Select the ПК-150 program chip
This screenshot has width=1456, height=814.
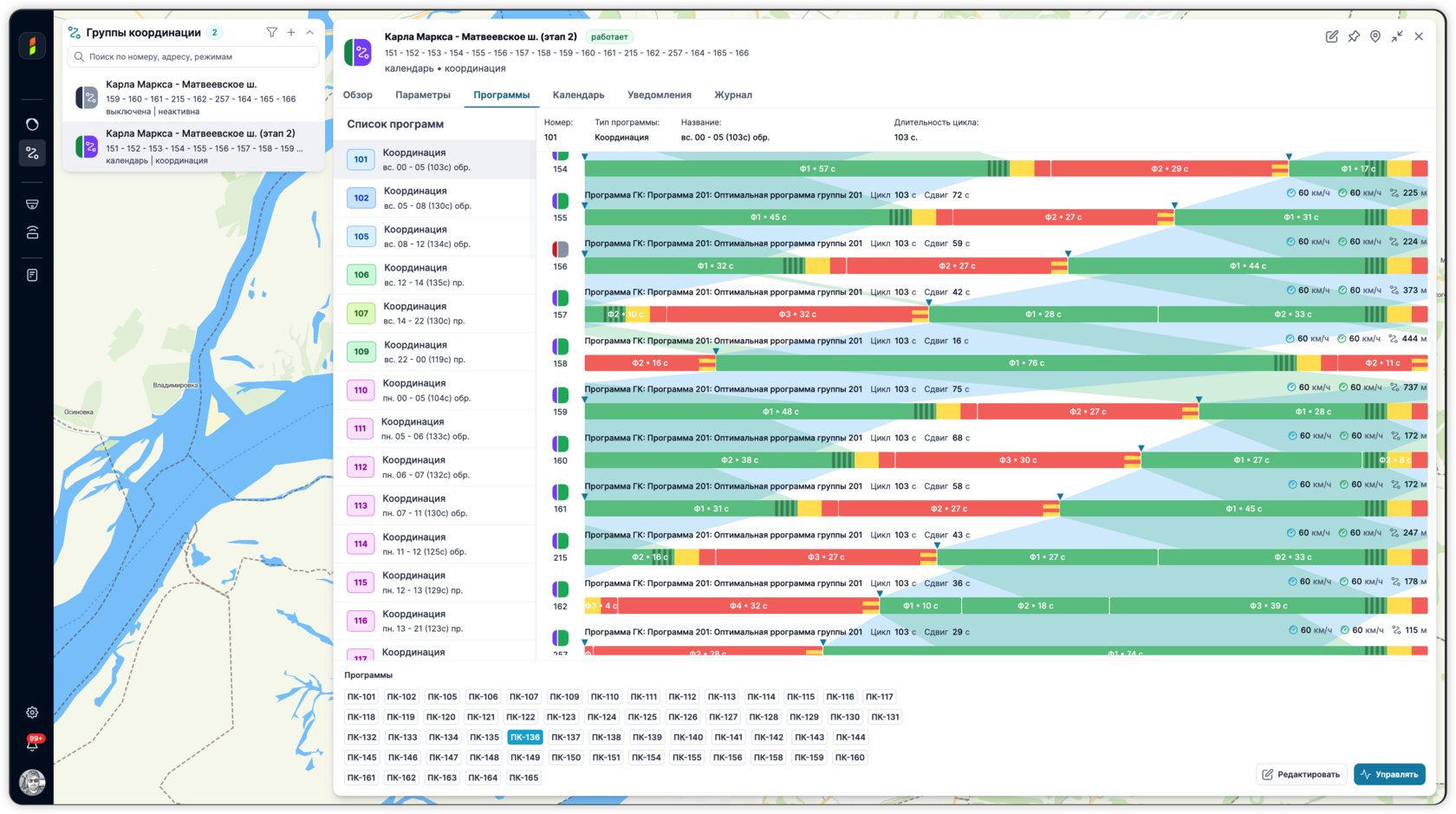pyautogui.click(x=566, y=758)
